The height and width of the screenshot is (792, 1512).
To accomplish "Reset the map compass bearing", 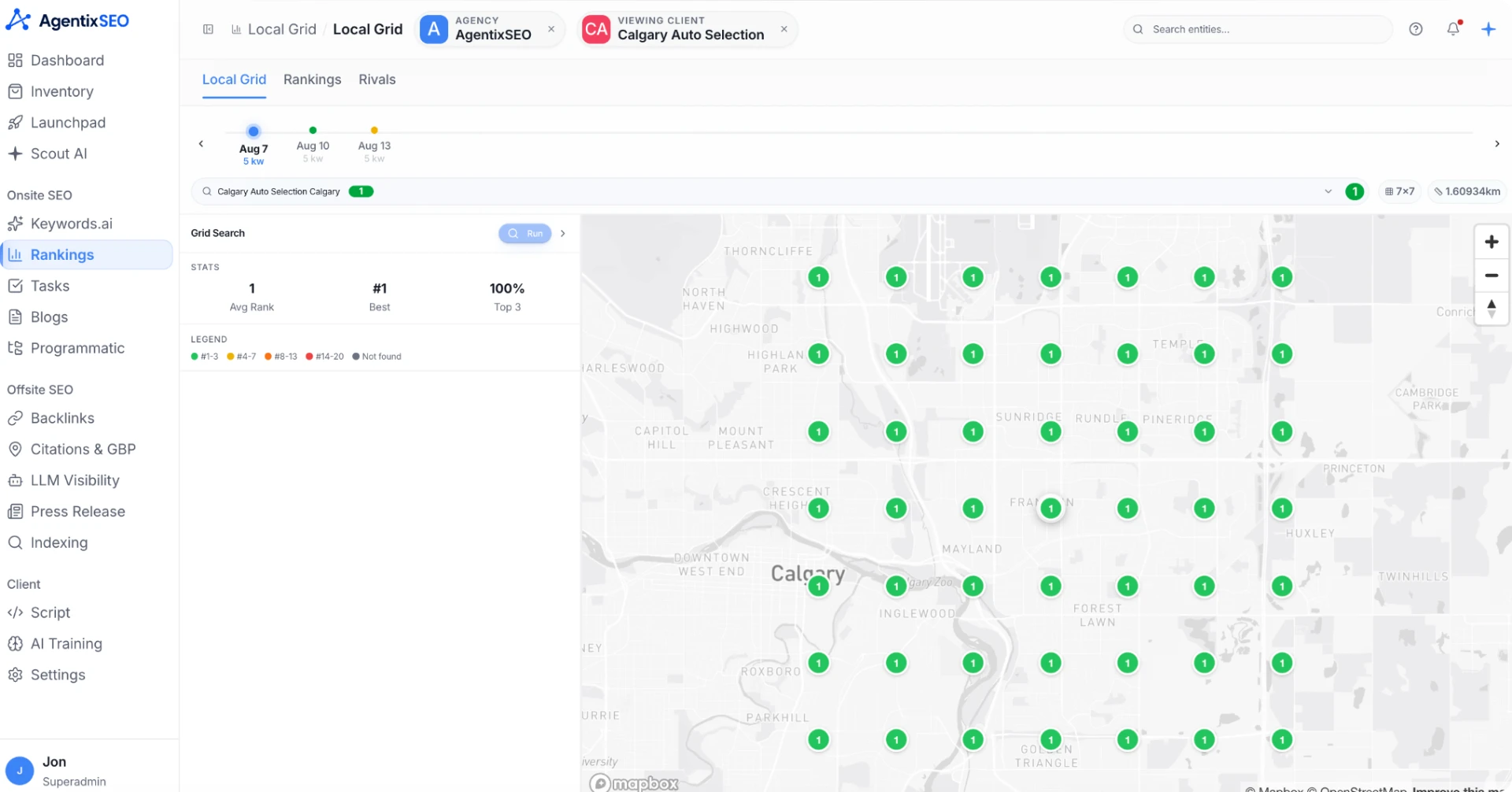I will pyautogui.click(x=1491, y=308).
